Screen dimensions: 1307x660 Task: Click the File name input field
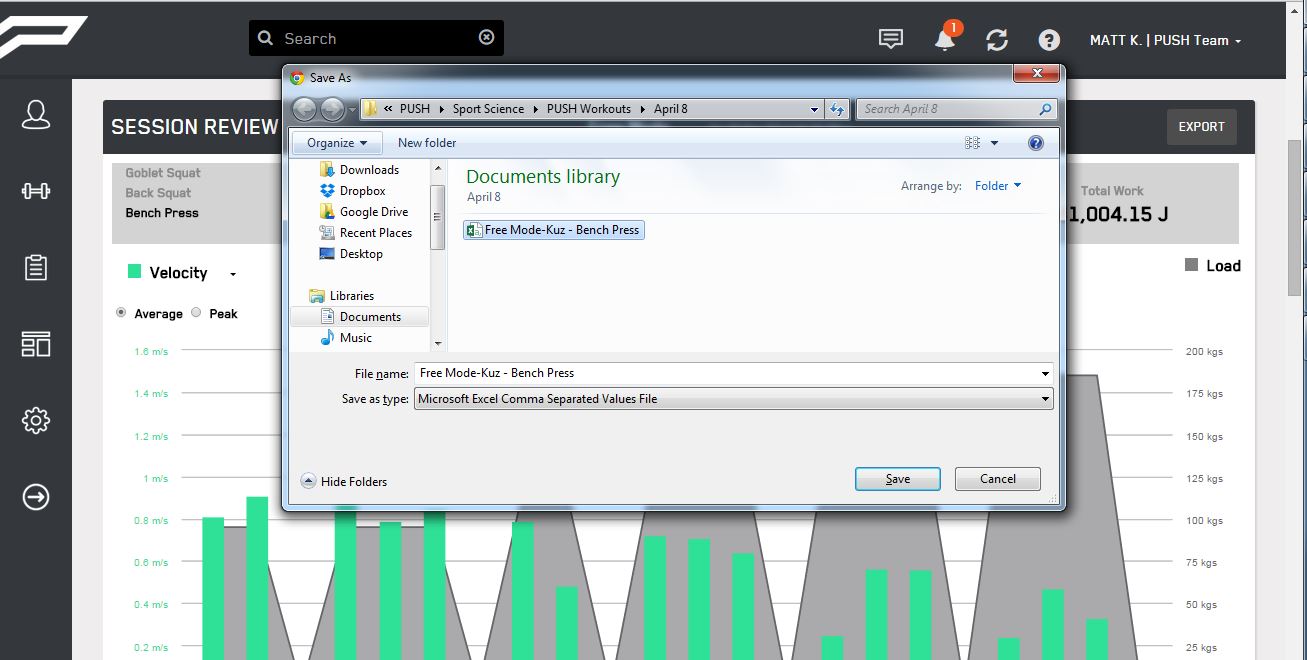click(727, 373)
